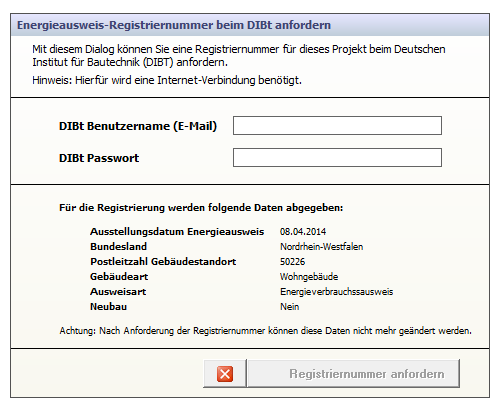Image resolution: width=501 pixels, height=406 pixels.
Task: Click the DIBt Benutzername (E-Mail) label
Action: 138,126
